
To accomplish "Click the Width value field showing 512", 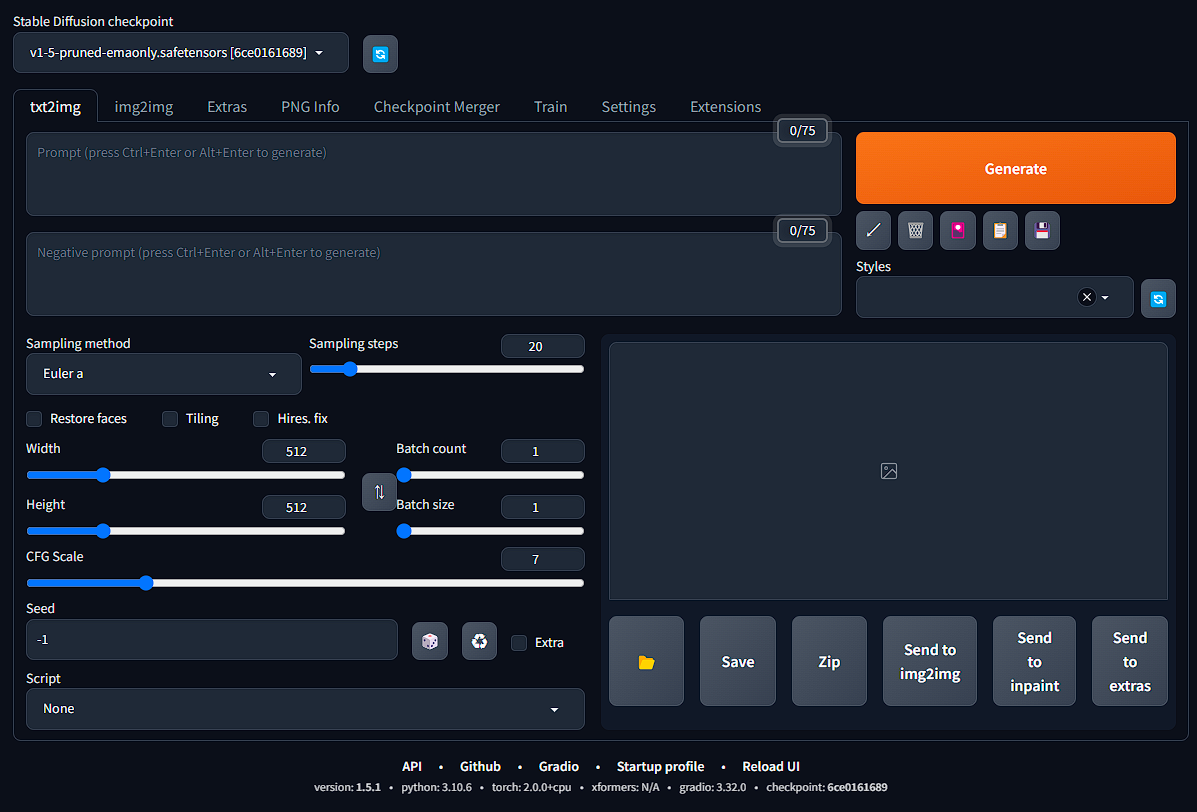I will pyautogui.click(x=304, y=451).
